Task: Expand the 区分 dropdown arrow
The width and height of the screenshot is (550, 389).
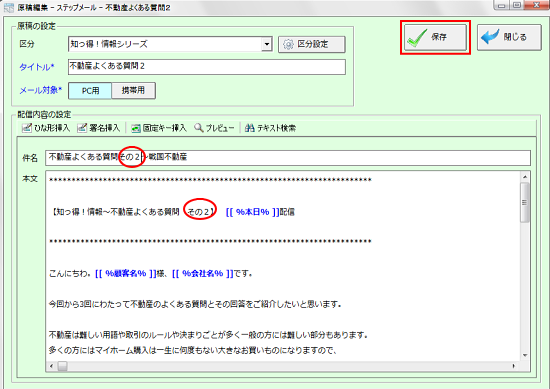Action: click(x=267, y=44)
